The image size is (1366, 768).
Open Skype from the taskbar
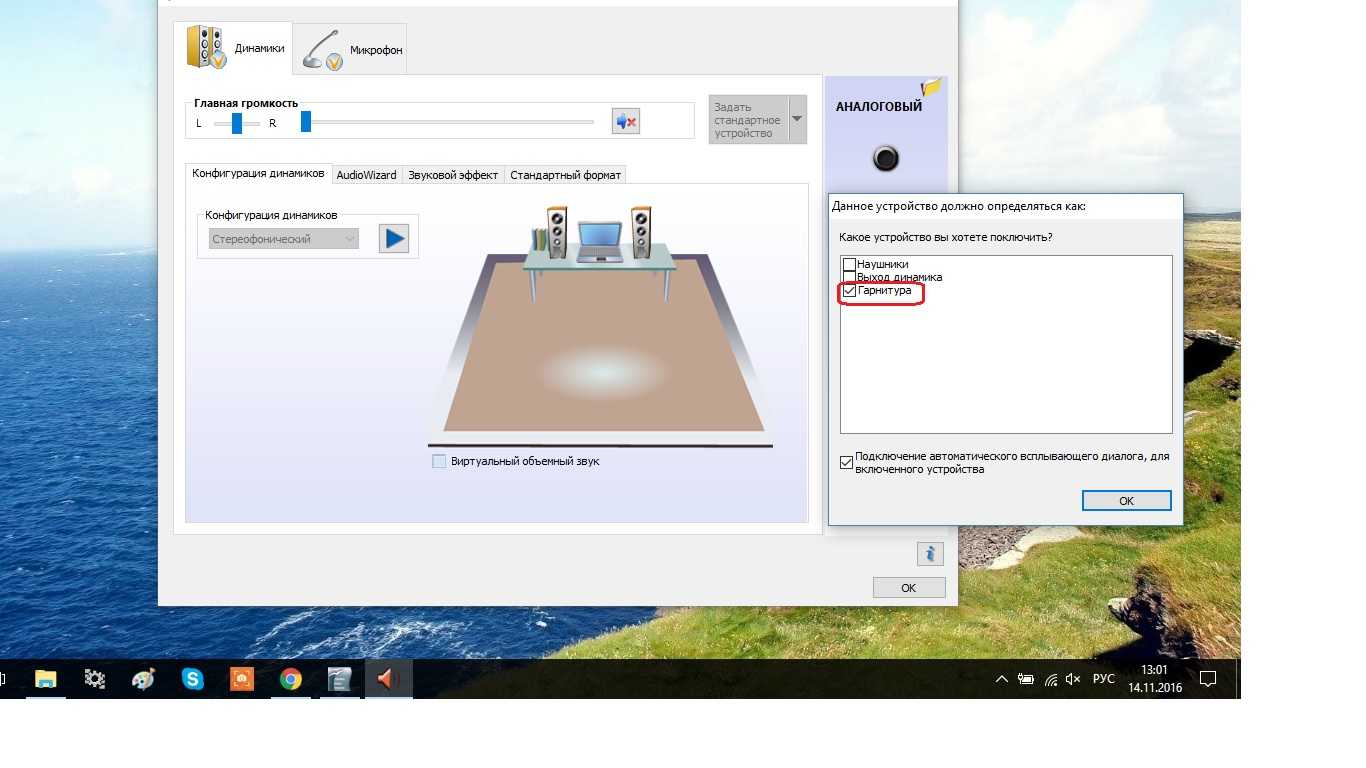click(x=193, y=679)
